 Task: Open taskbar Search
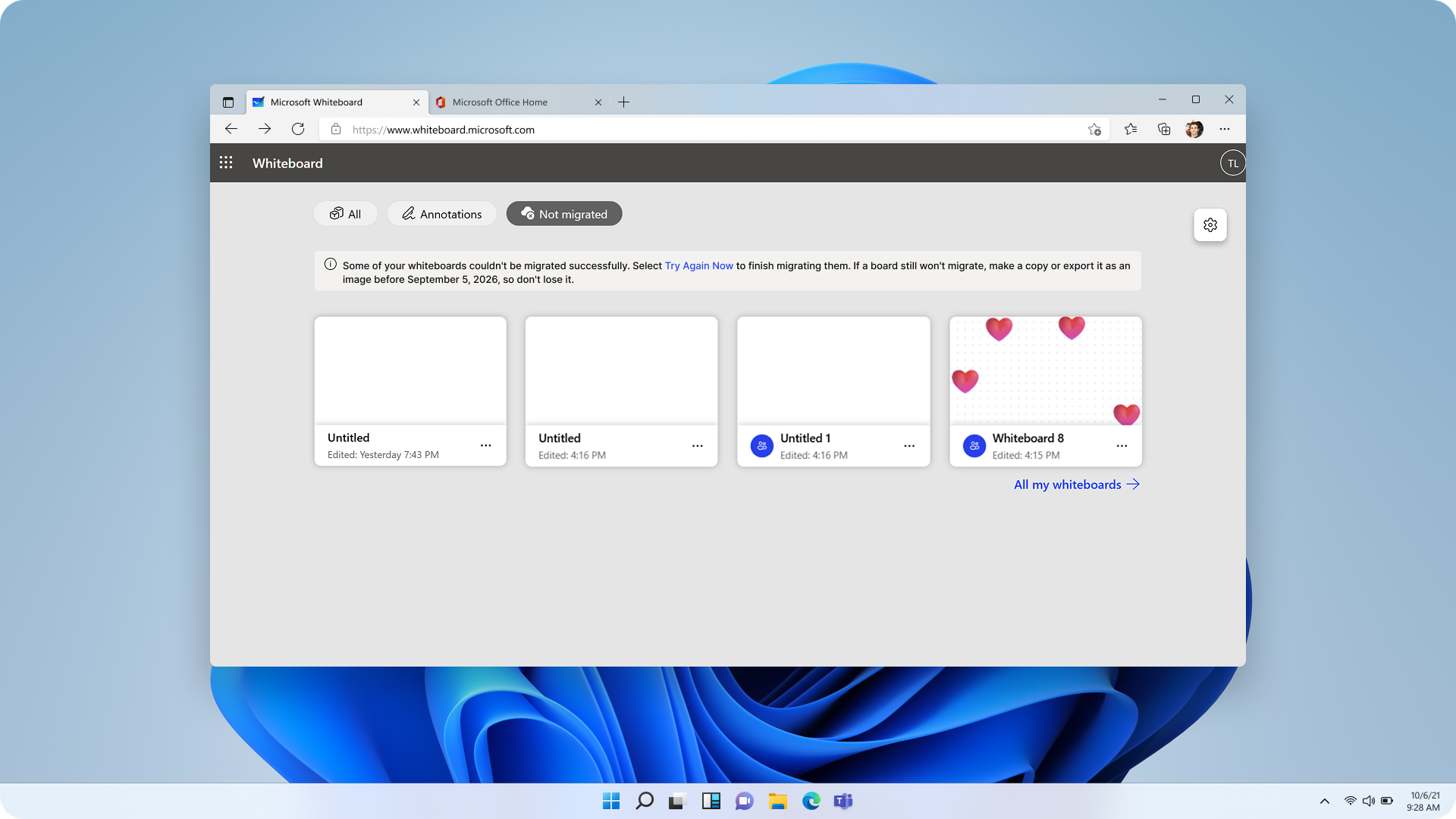[645, 801]
